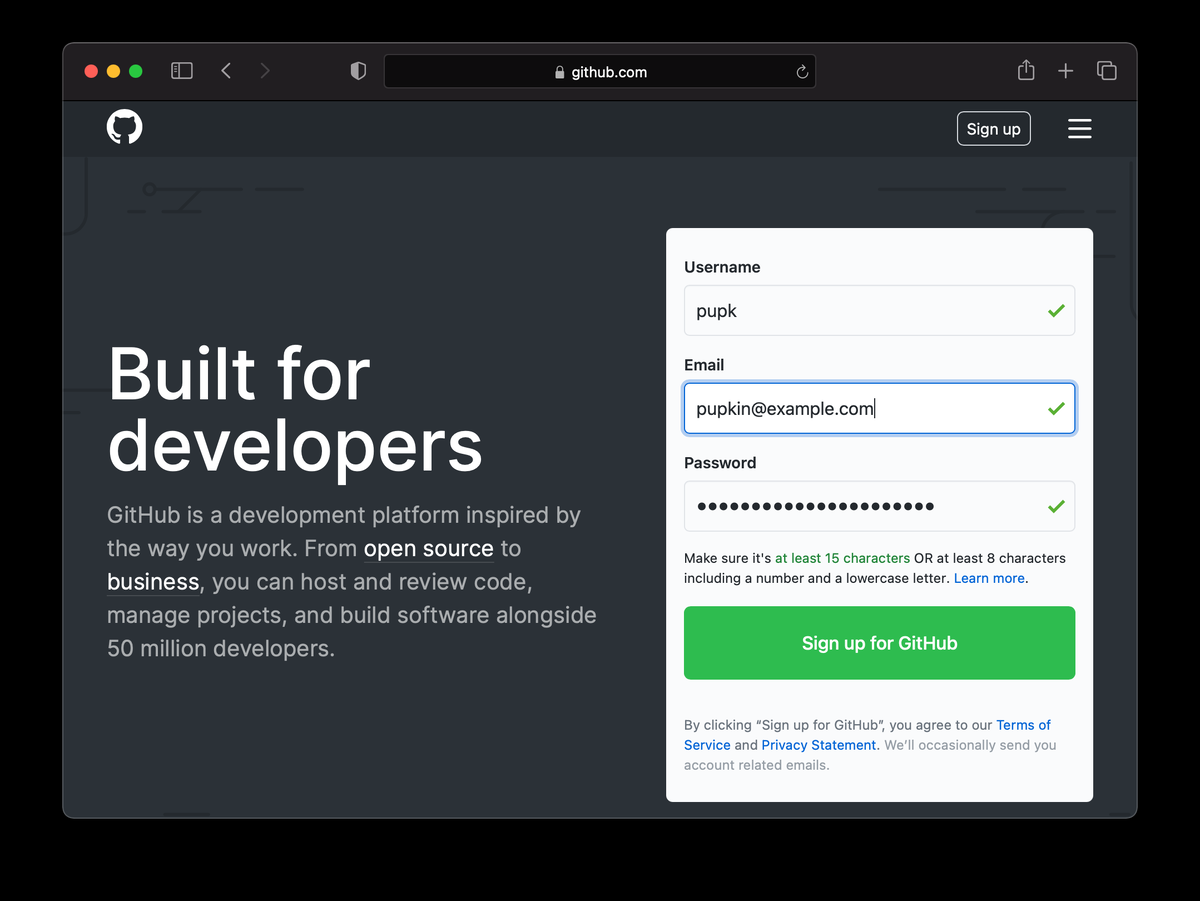
Task: Open the Learn more link
Action: [989, 578]
